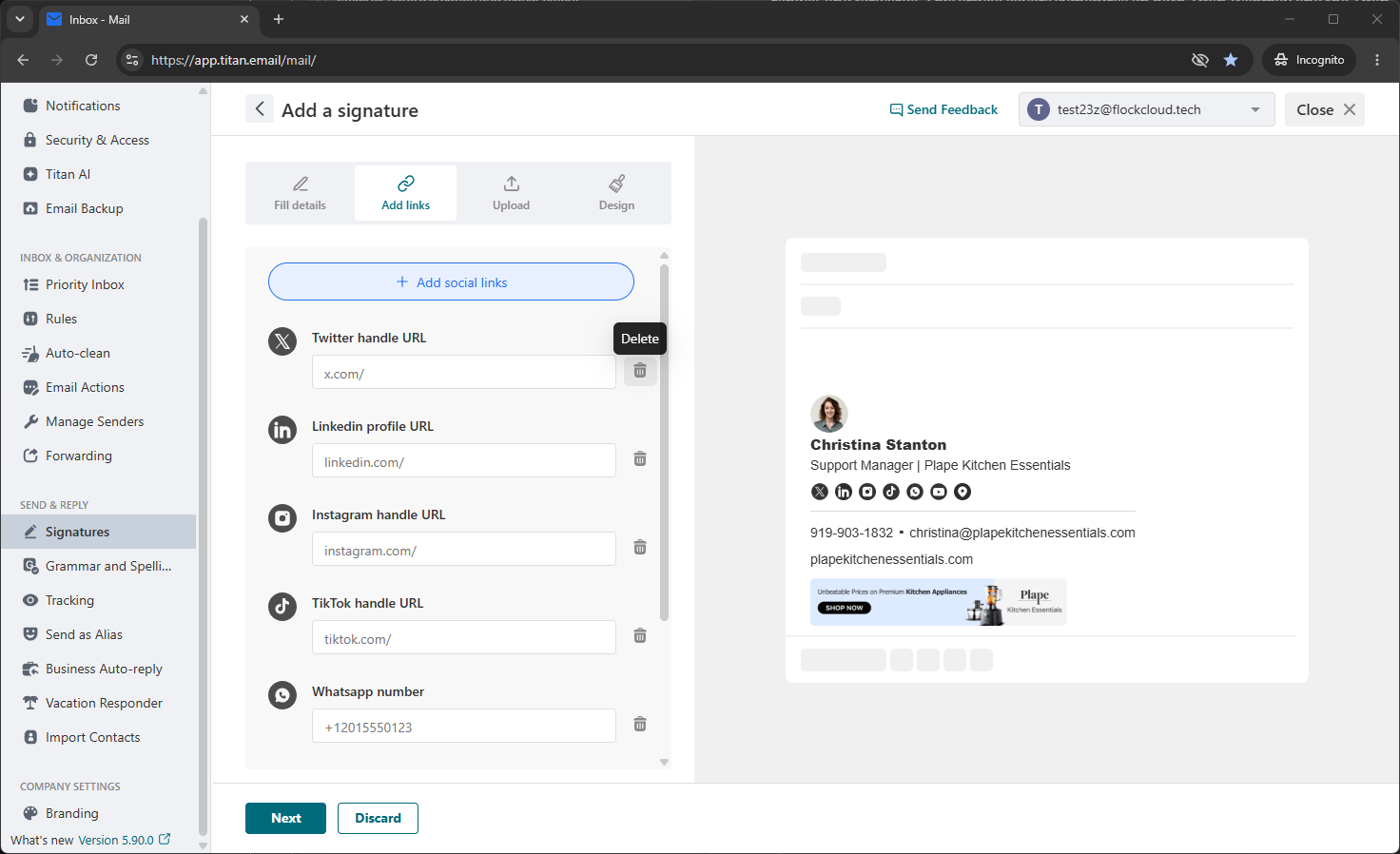Open the version release notes external link icon
1400x854 pixels.
pyautogui.click(x=165, y=839)
